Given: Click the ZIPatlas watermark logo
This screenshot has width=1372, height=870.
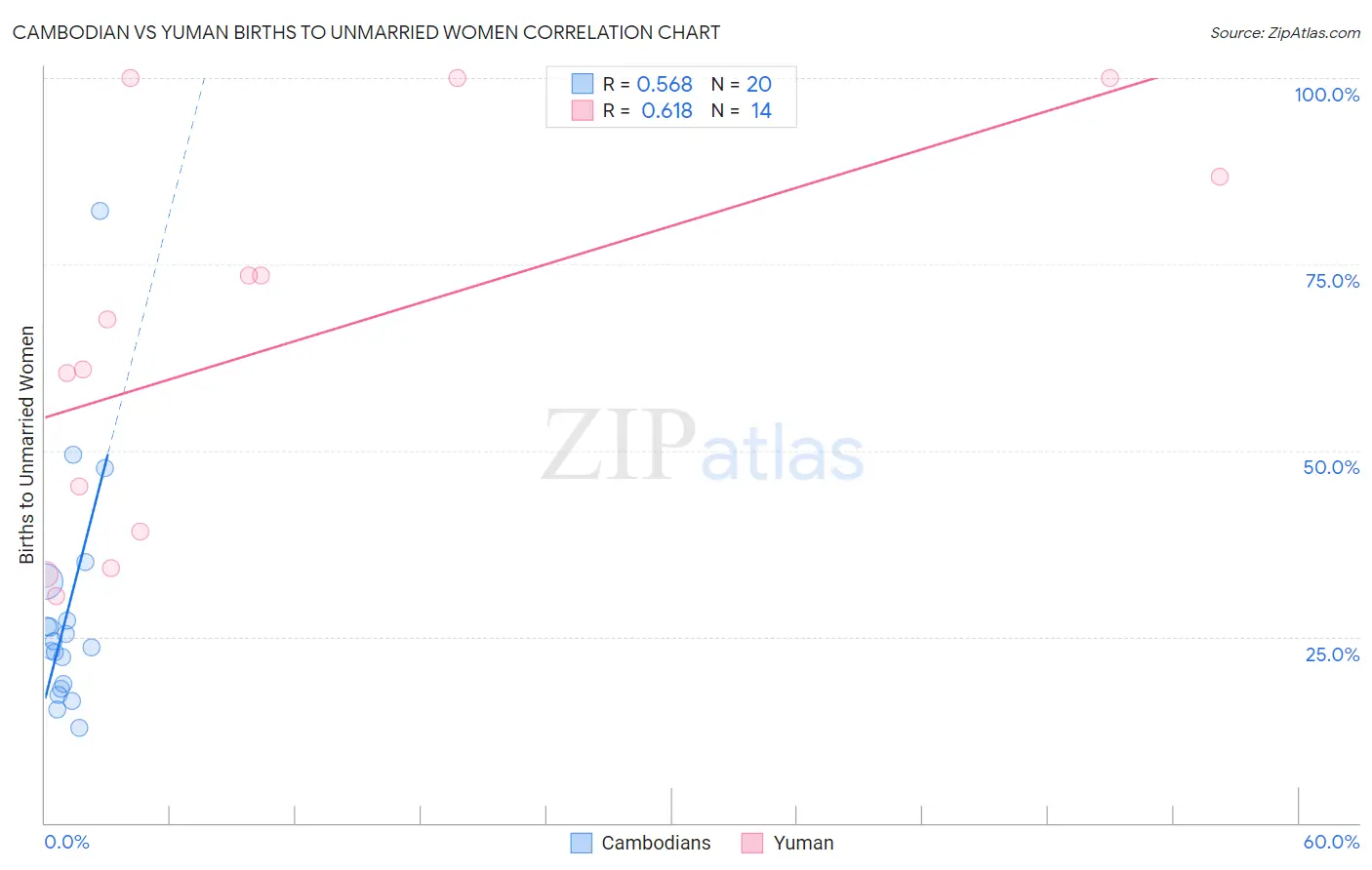Looking at the screenshot, I should tap(703, 447).
